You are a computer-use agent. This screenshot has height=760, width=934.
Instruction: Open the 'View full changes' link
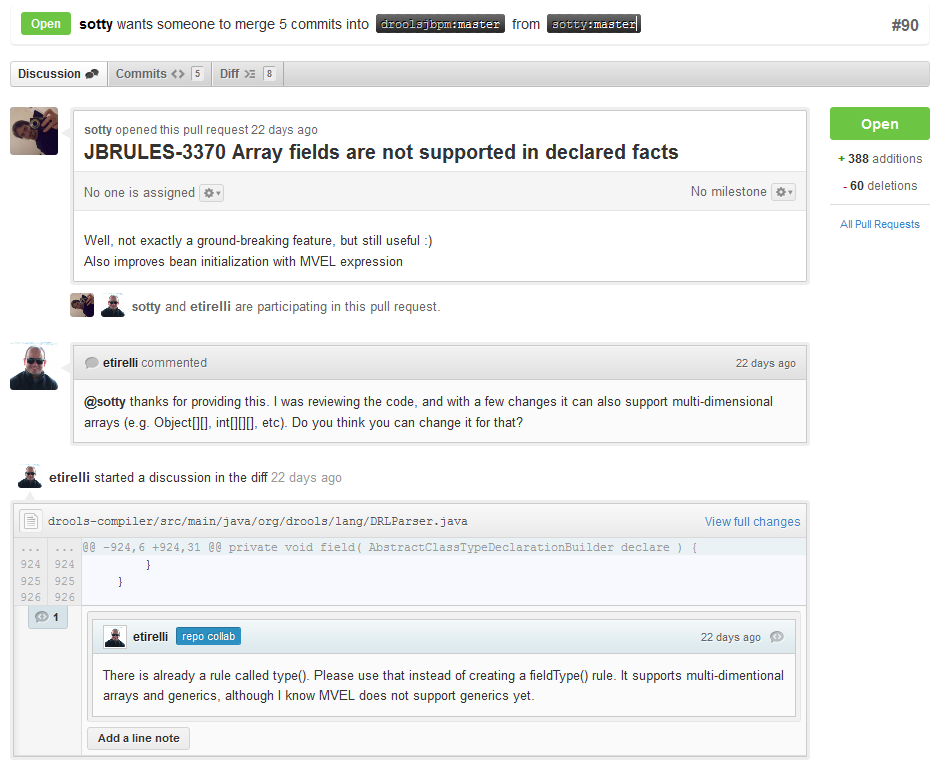click(752, 521)
